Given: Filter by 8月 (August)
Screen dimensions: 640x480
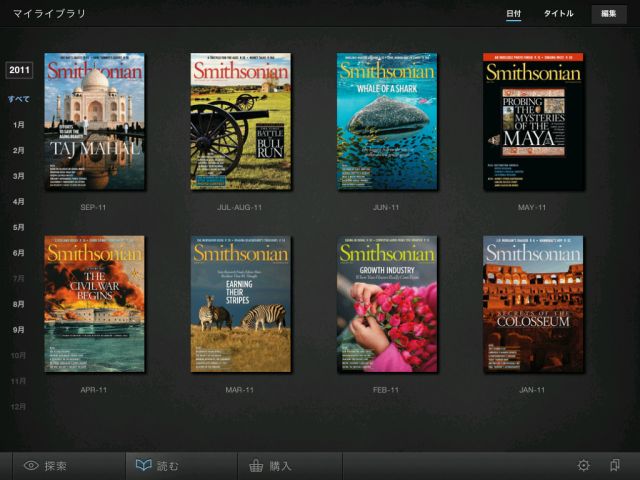Looking at the screenshot, I should [18, 304].
